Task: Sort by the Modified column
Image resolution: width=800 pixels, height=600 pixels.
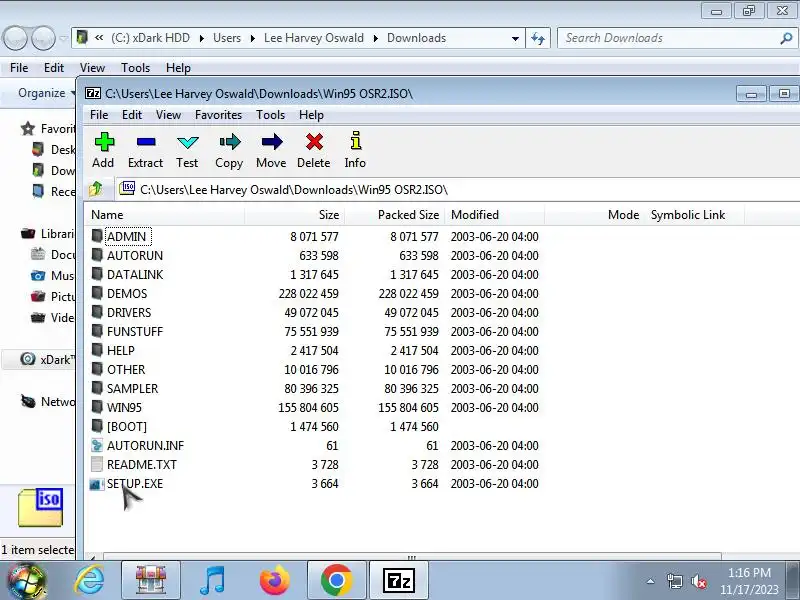Action: click(x=494, y=215)
